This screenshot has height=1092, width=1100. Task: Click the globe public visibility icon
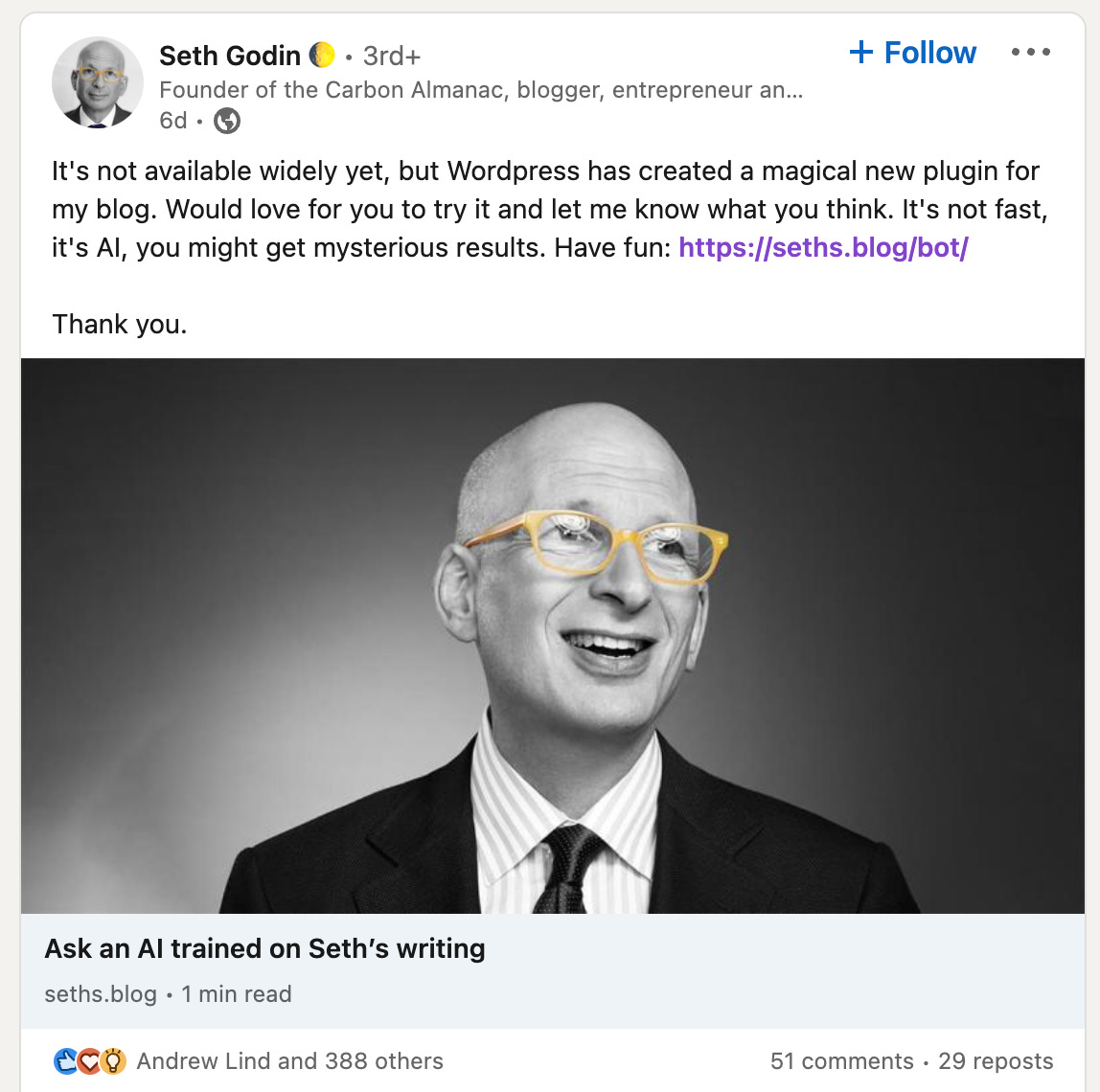click(x=226, y=121)
